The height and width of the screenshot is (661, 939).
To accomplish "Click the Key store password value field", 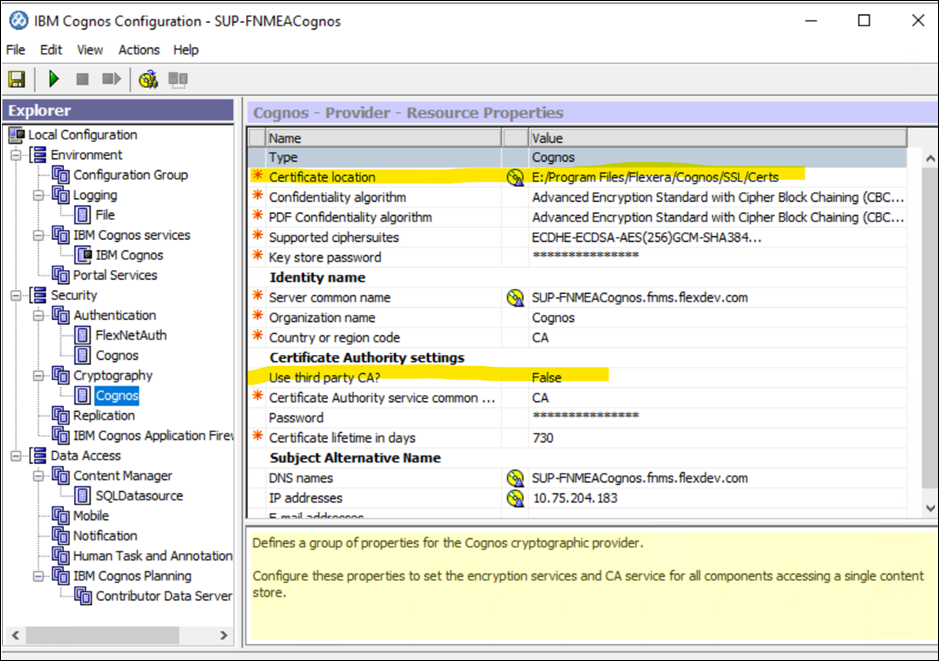I will (718, 257).
